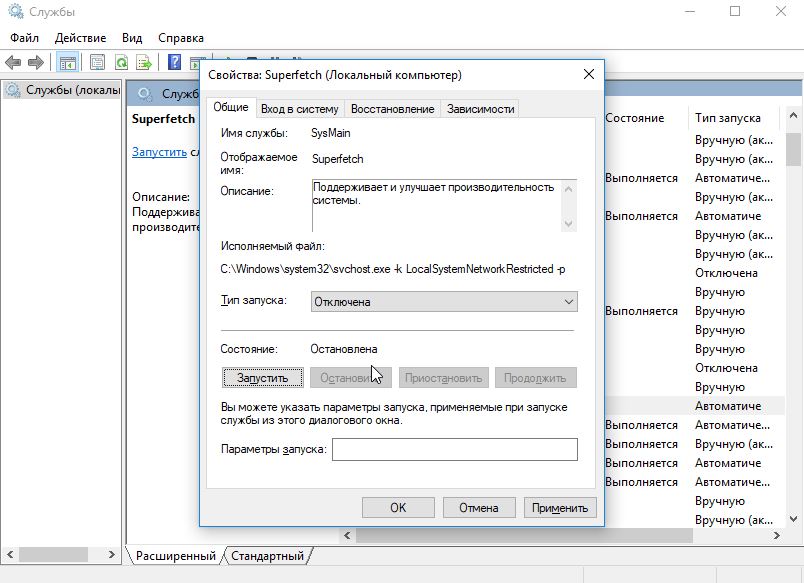The image size is (804, 583).
Task: Click the description box scroll-up arrow
Action: (568, 189)
